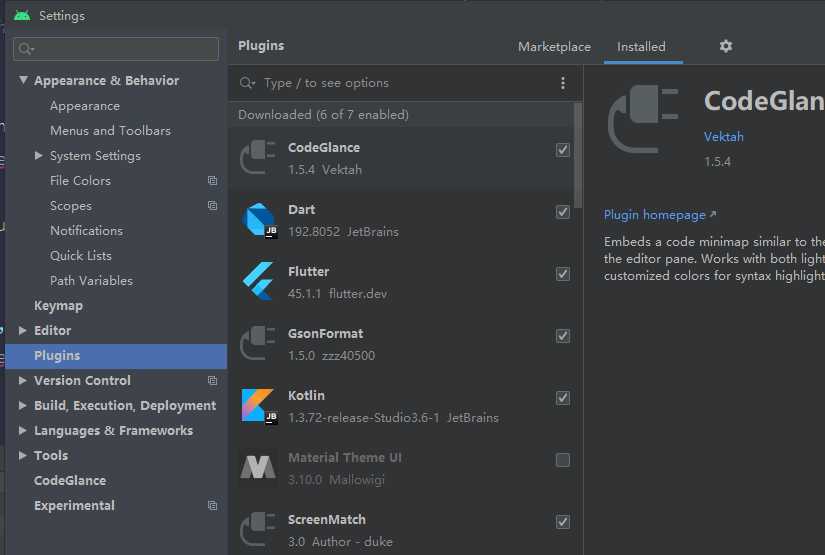
Task: Expand the Version Control section arrow
Action: click(23, 380)
